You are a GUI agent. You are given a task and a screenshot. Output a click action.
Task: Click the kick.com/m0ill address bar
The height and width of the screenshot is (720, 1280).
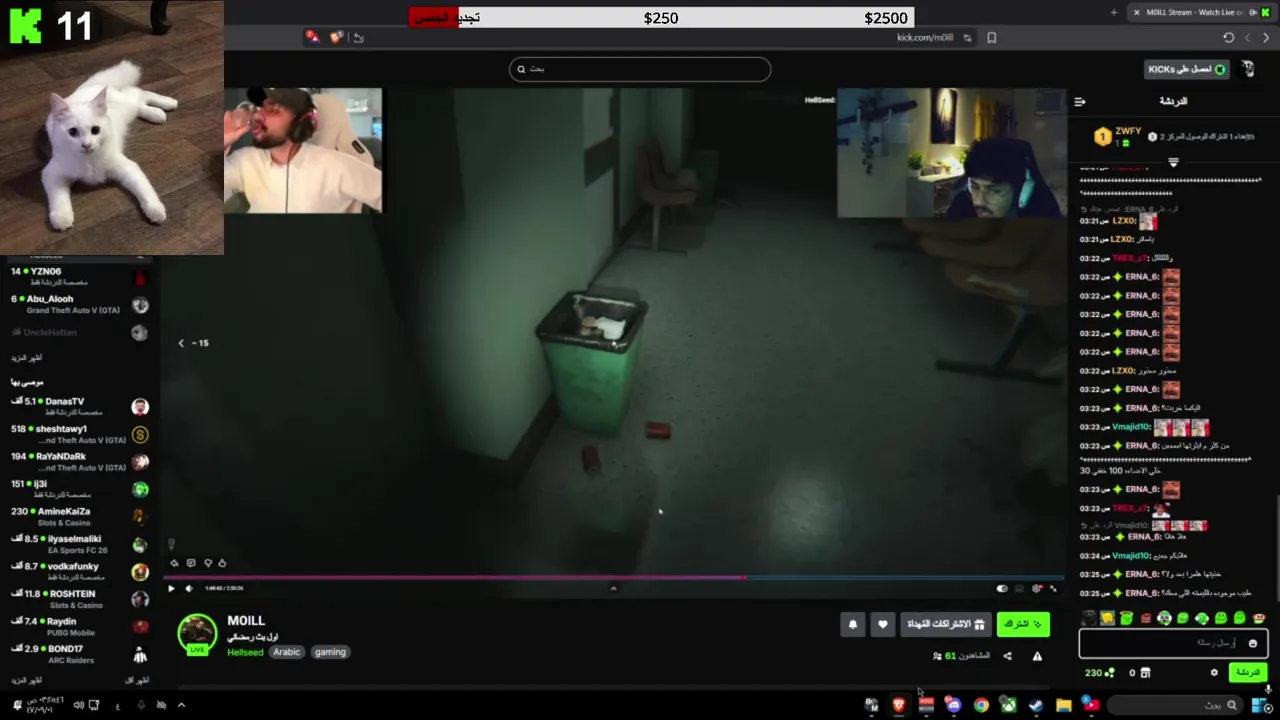925,38
